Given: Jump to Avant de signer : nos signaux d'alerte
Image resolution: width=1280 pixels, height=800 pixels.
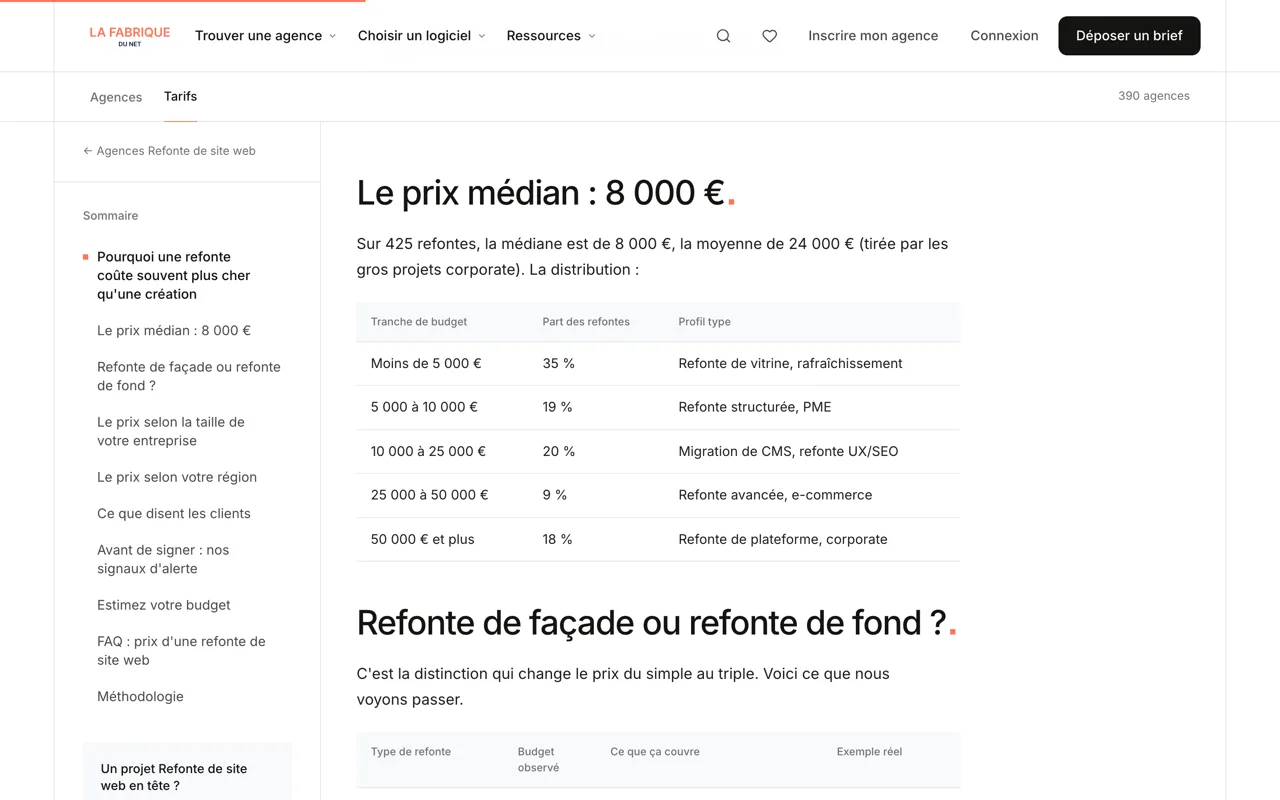Looking at the screenshot, I should point(163,559).
